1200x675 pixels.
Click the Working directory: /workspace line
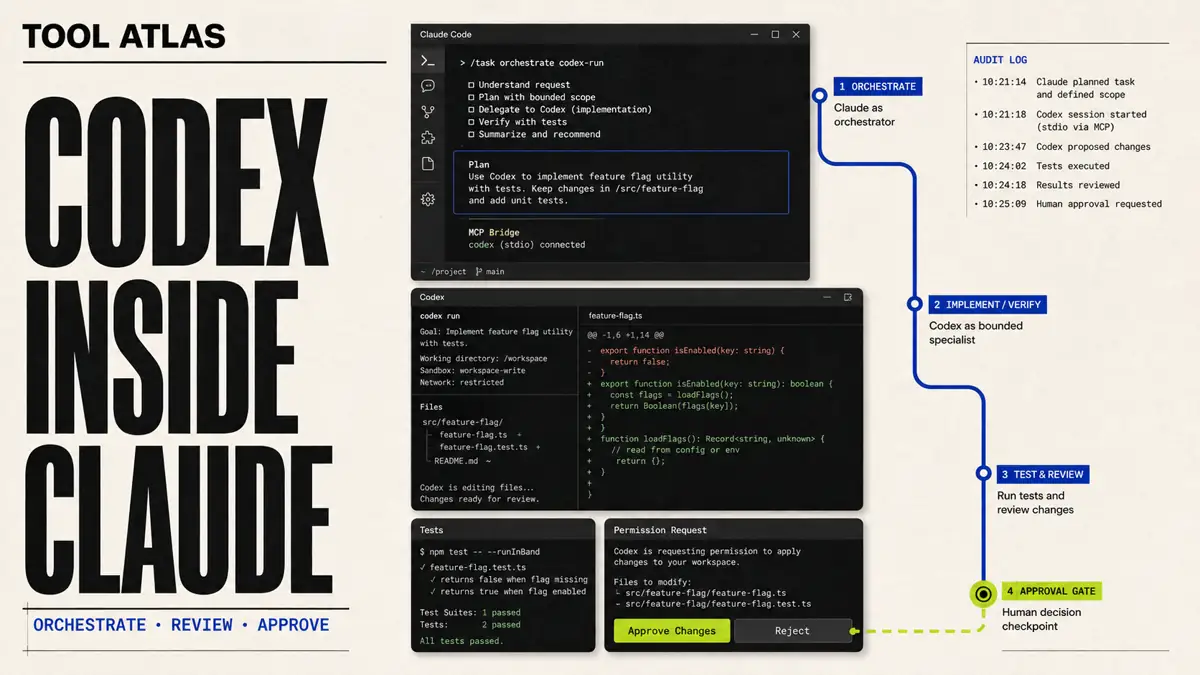pos(483,358)
